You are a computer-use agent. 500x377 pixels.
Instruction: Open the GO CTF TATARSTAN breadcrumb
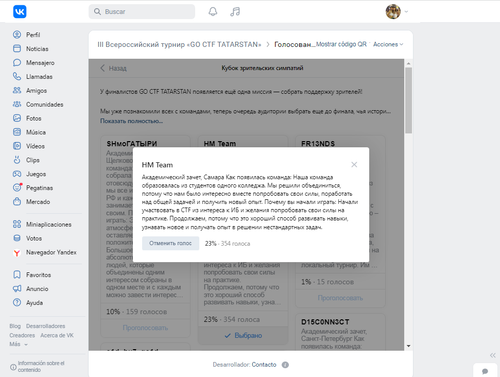coord(179,44)
